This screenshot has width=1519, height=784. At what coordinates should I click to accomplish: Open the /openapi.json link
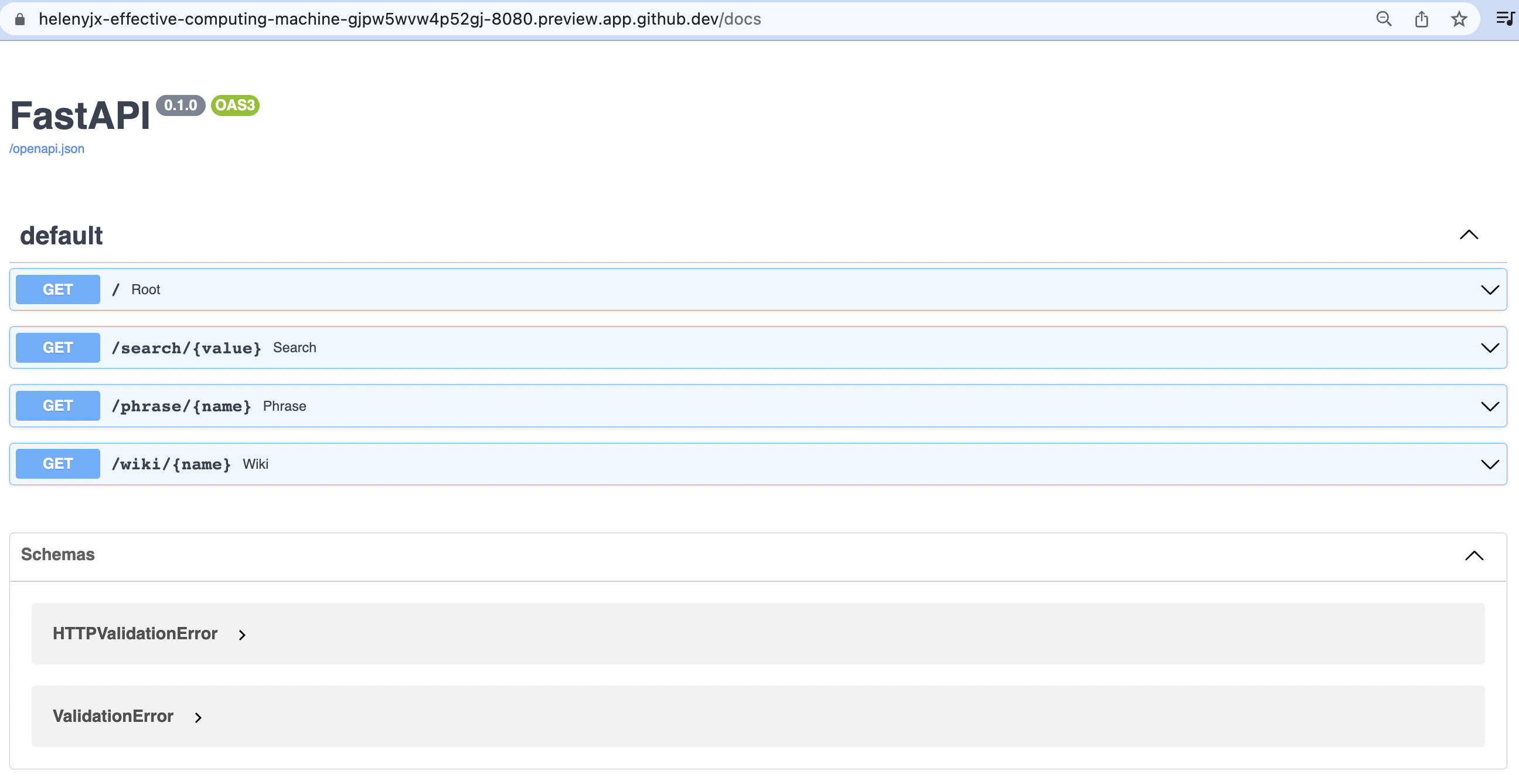pos(46,149)
